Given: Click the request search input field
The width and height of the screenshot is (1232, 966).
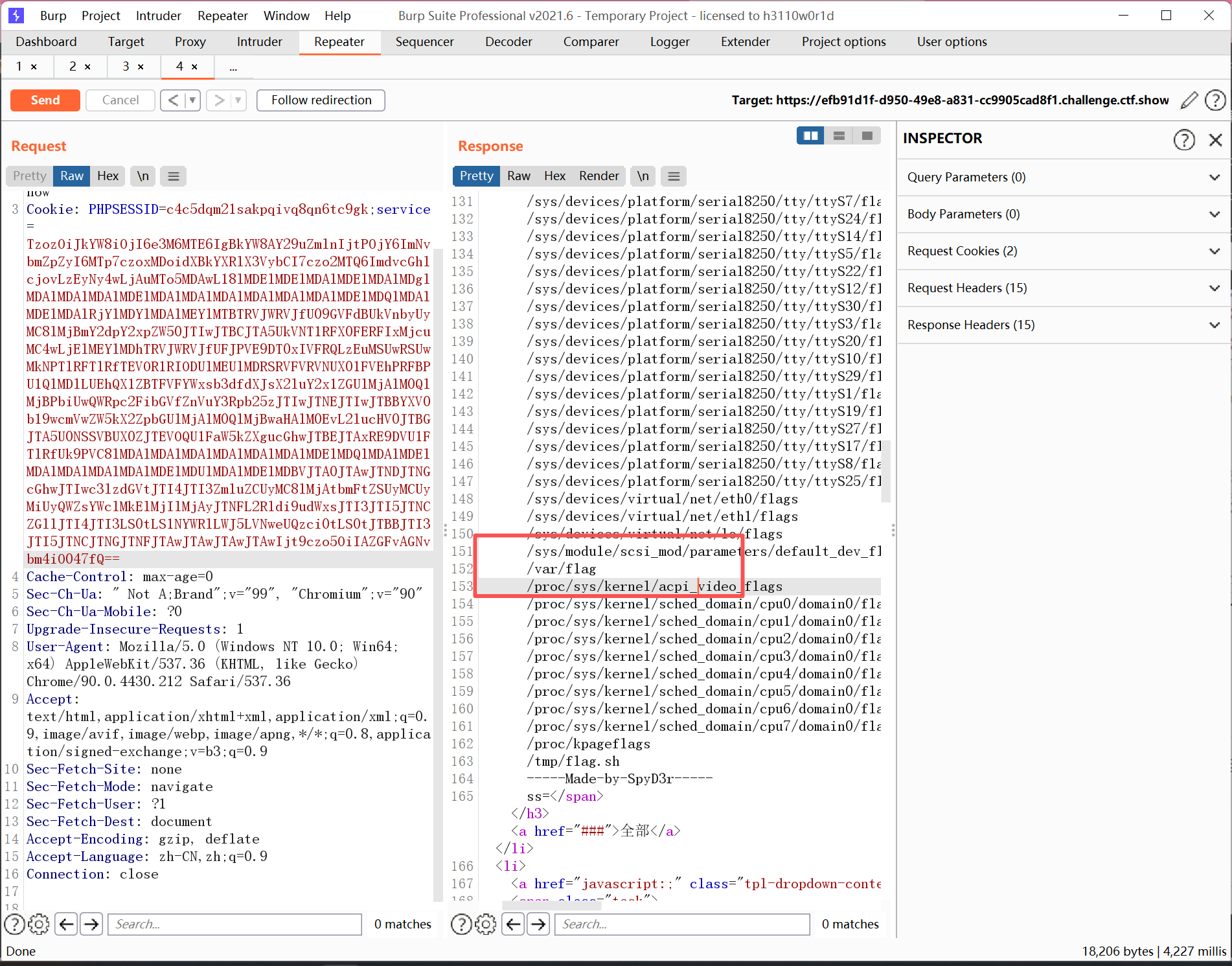Looking at the screenshot, I should [x=234, y=924].
